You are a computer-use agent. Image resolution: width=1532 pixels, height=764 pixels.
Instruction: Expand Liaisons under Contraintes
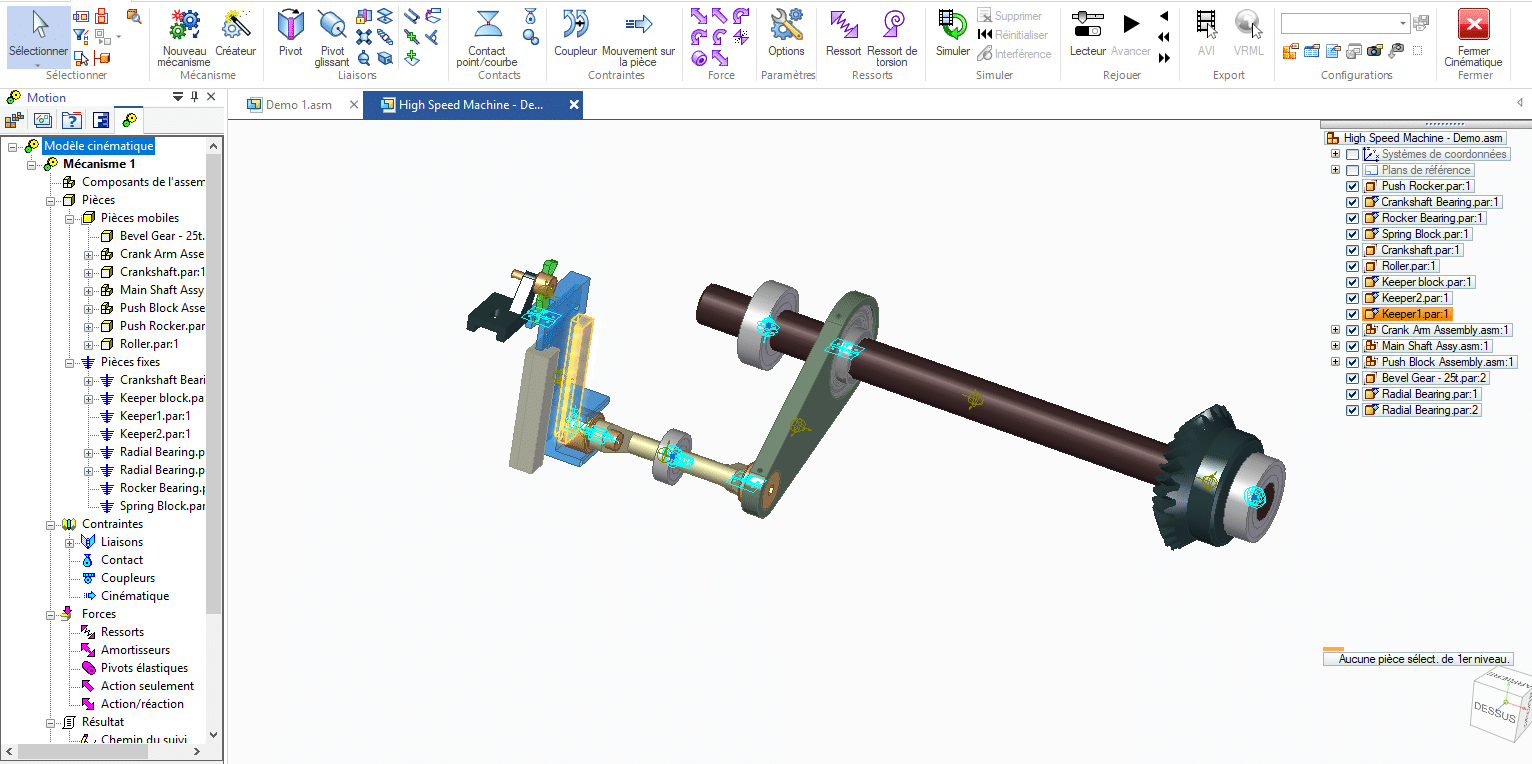tap(69, 541)
